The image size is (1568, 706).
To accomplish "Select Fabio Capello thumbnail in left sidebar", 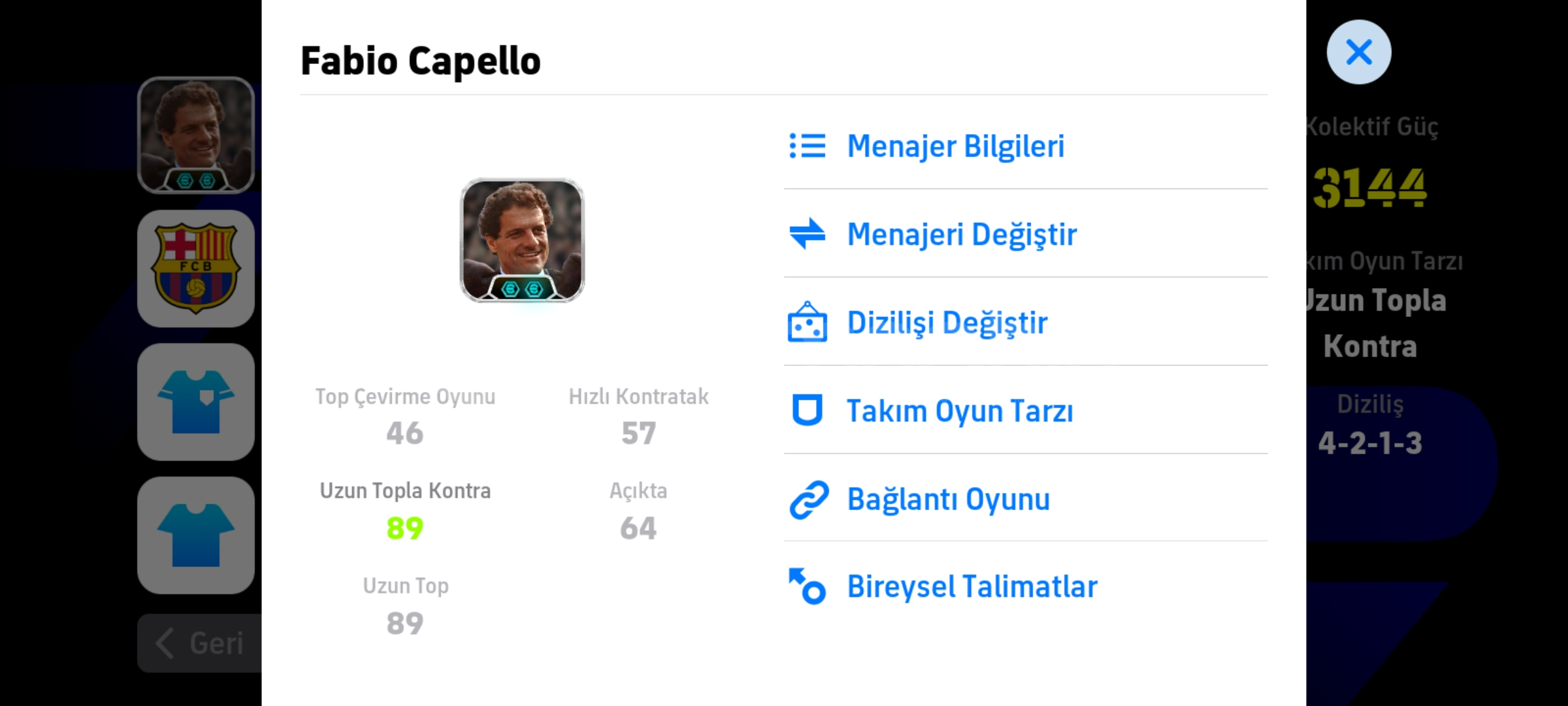I will (196, 135).
